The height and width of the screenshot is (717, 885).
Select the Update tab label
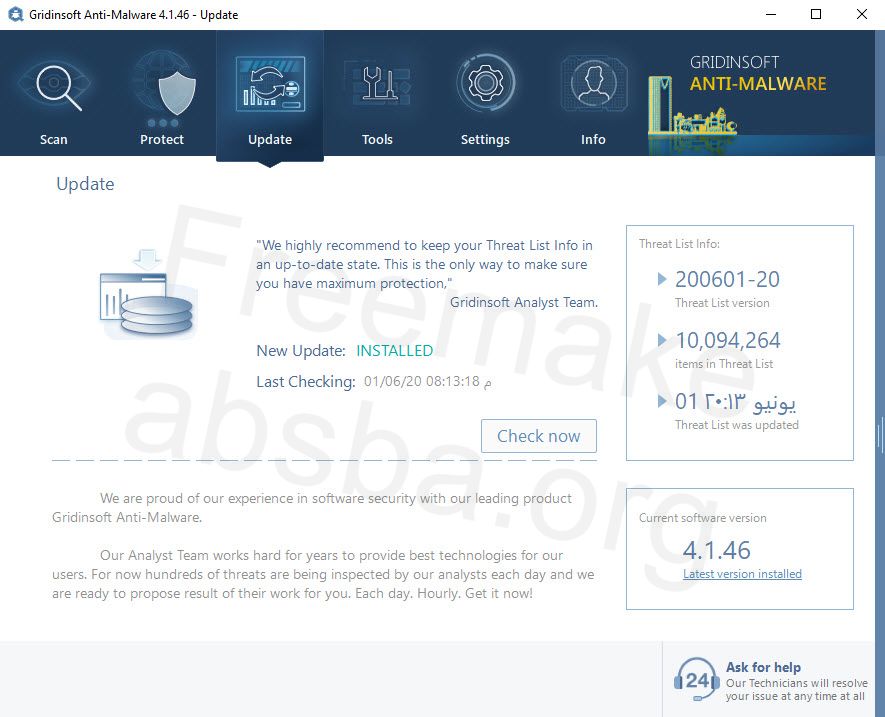(270, 139)
